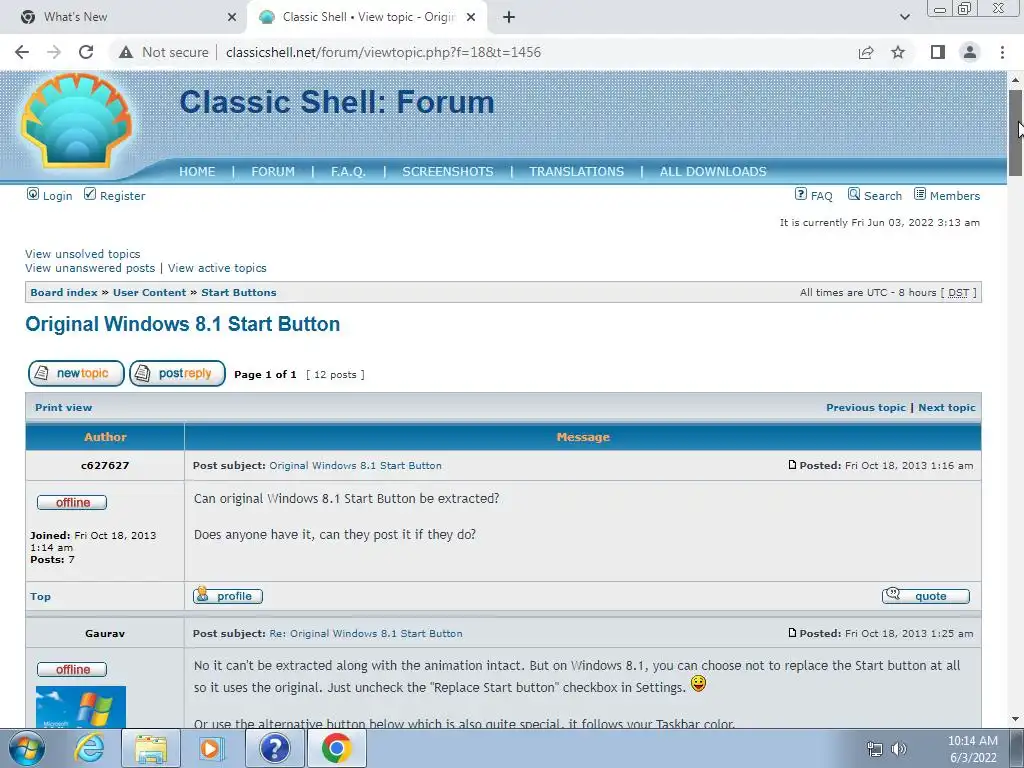The image size is (1024, 768).
Task: Click the Login link
Action: pos(57,196)
